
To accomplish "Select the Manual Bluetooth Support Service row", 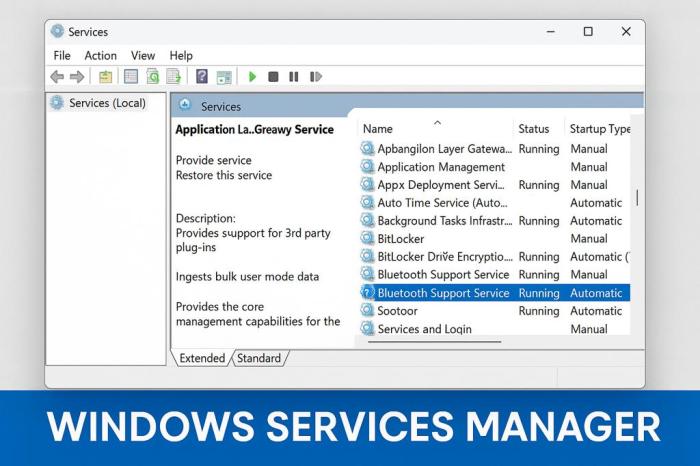I will click(495, 275).
